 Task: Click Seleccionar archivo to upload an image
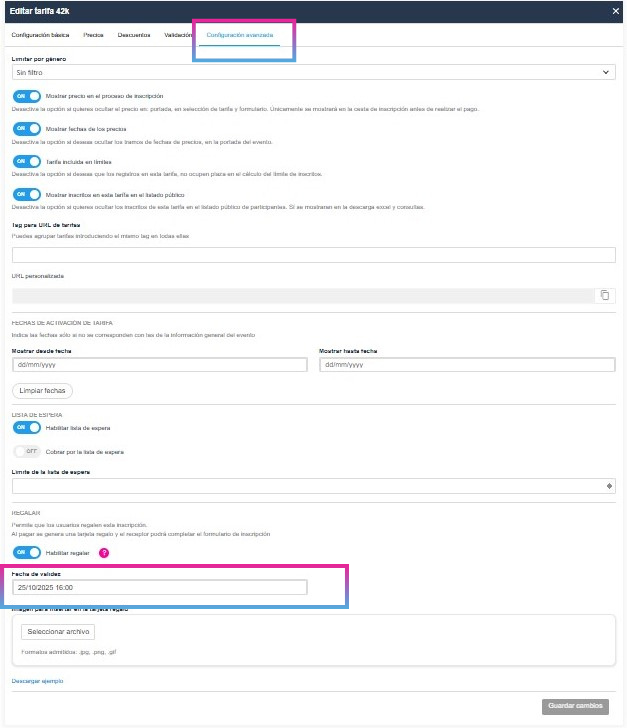[58, 632]
